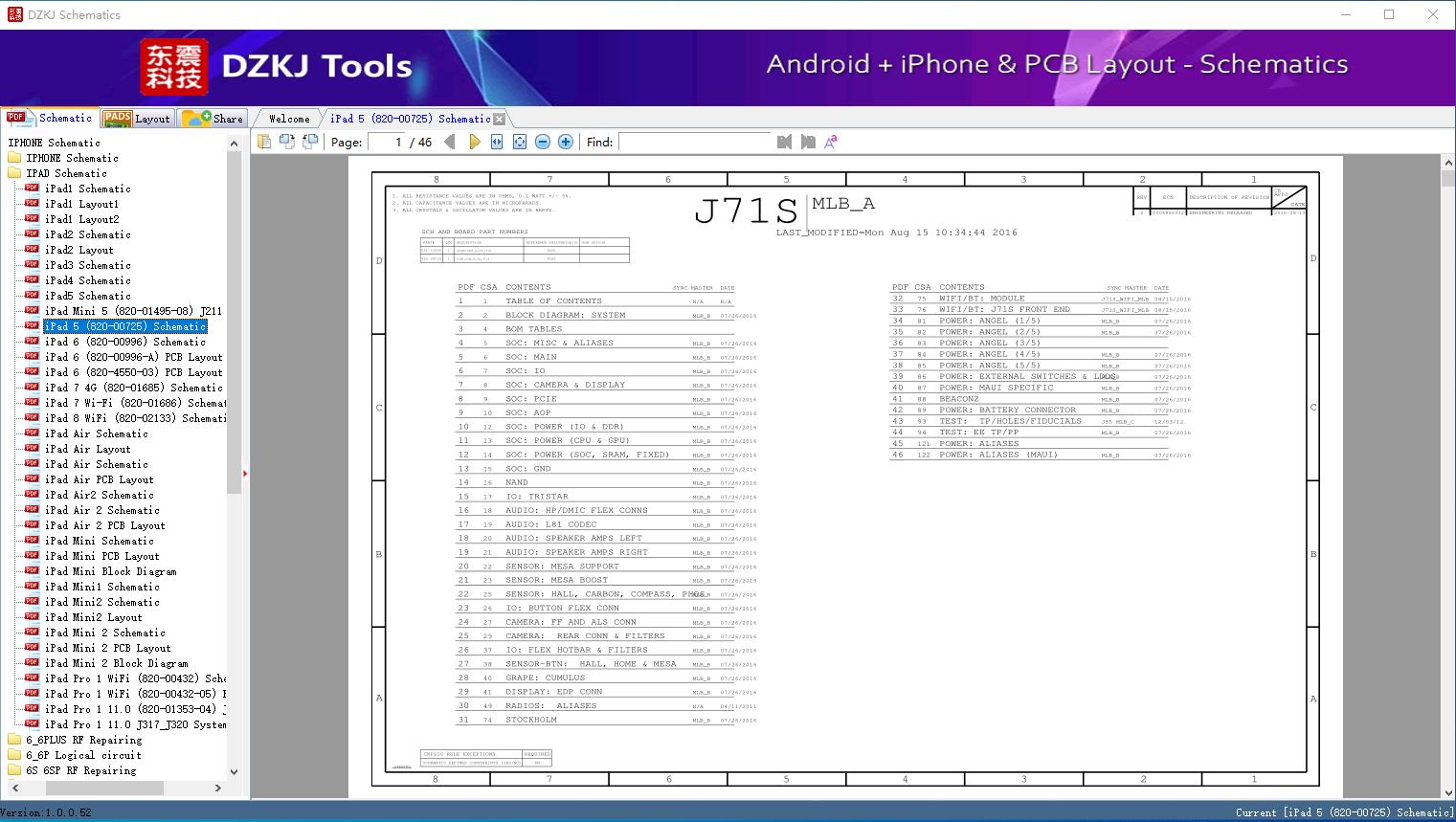The image size is (1456, 822).
Task: Click the page number input field
Action: [387, 142]
